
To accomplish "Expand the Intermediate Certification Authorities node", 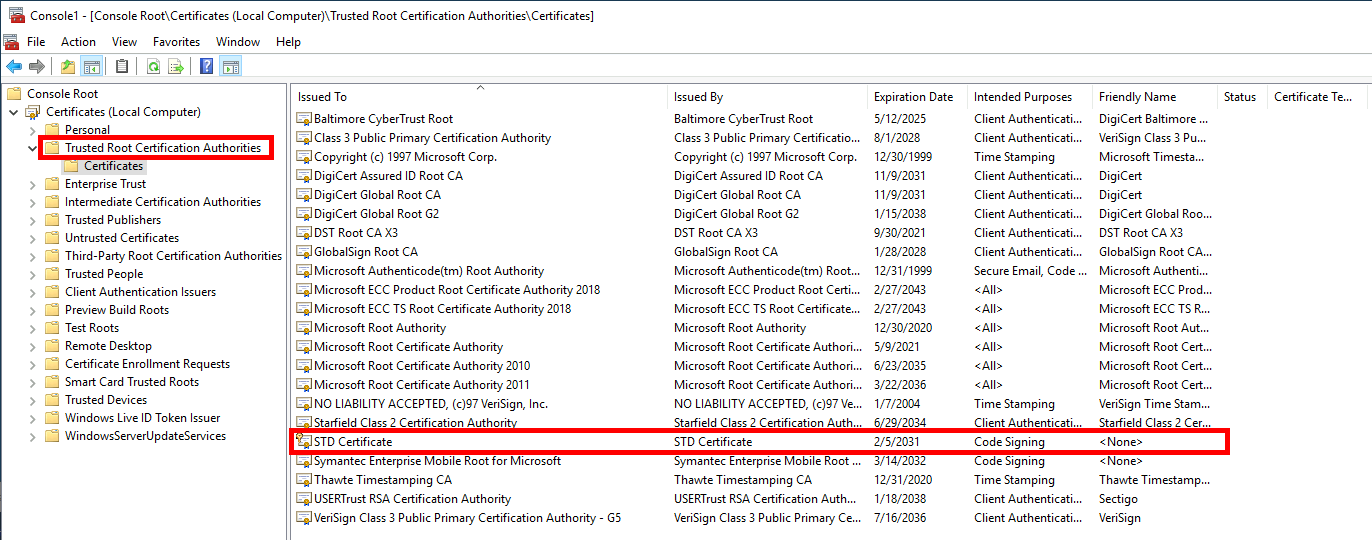I will (32, 202).
